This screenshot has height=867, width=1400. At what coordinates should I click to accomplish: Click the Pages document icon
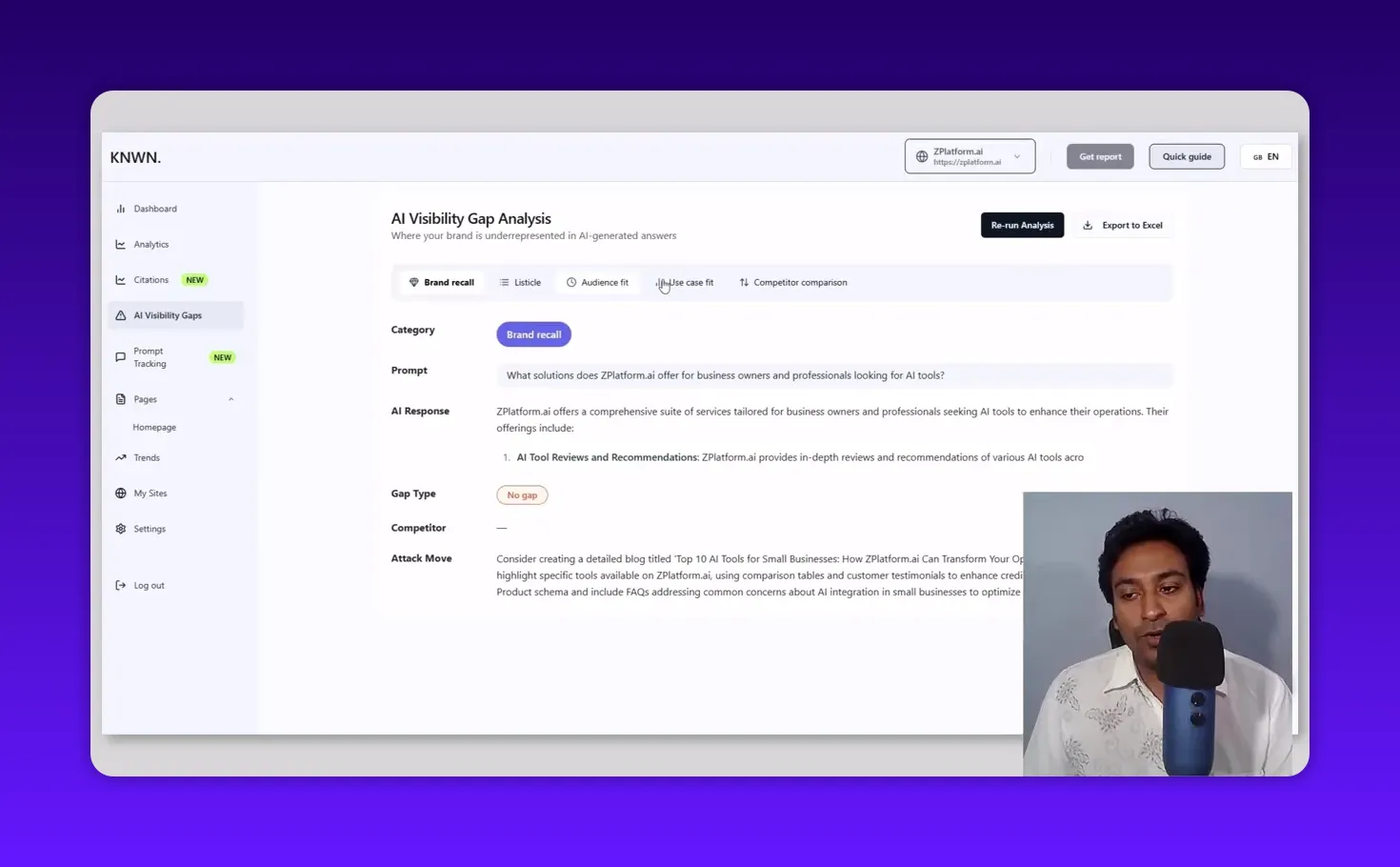(x=121, y=398)
